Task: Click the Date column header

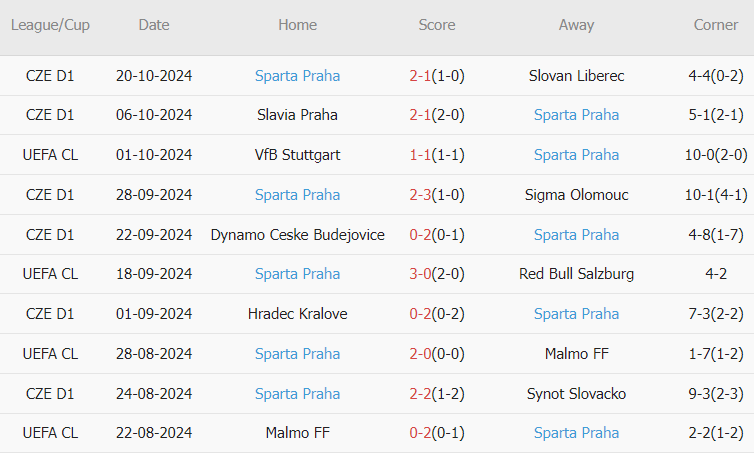Action: tap(154, 25)
